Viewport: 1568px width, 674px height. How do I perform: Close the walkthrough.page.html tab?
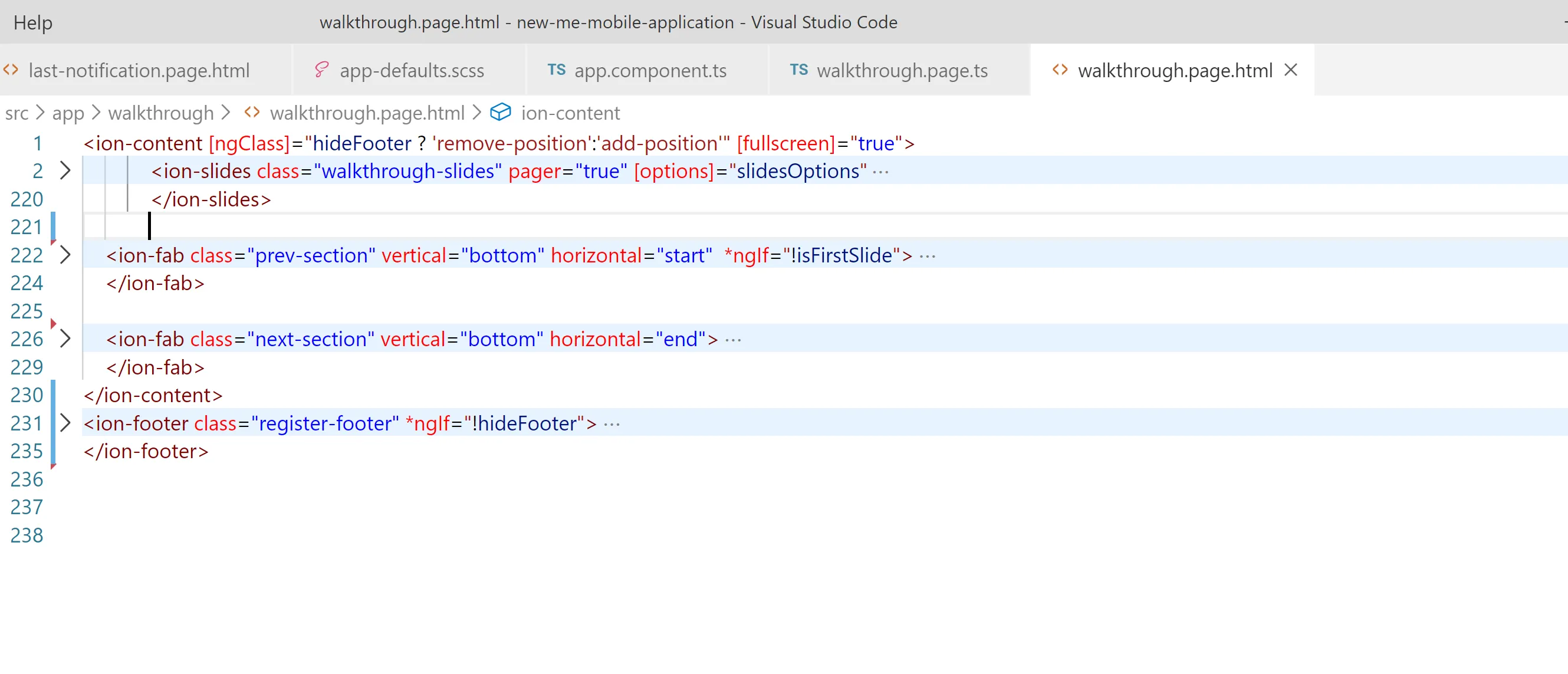pos(1290,70)
